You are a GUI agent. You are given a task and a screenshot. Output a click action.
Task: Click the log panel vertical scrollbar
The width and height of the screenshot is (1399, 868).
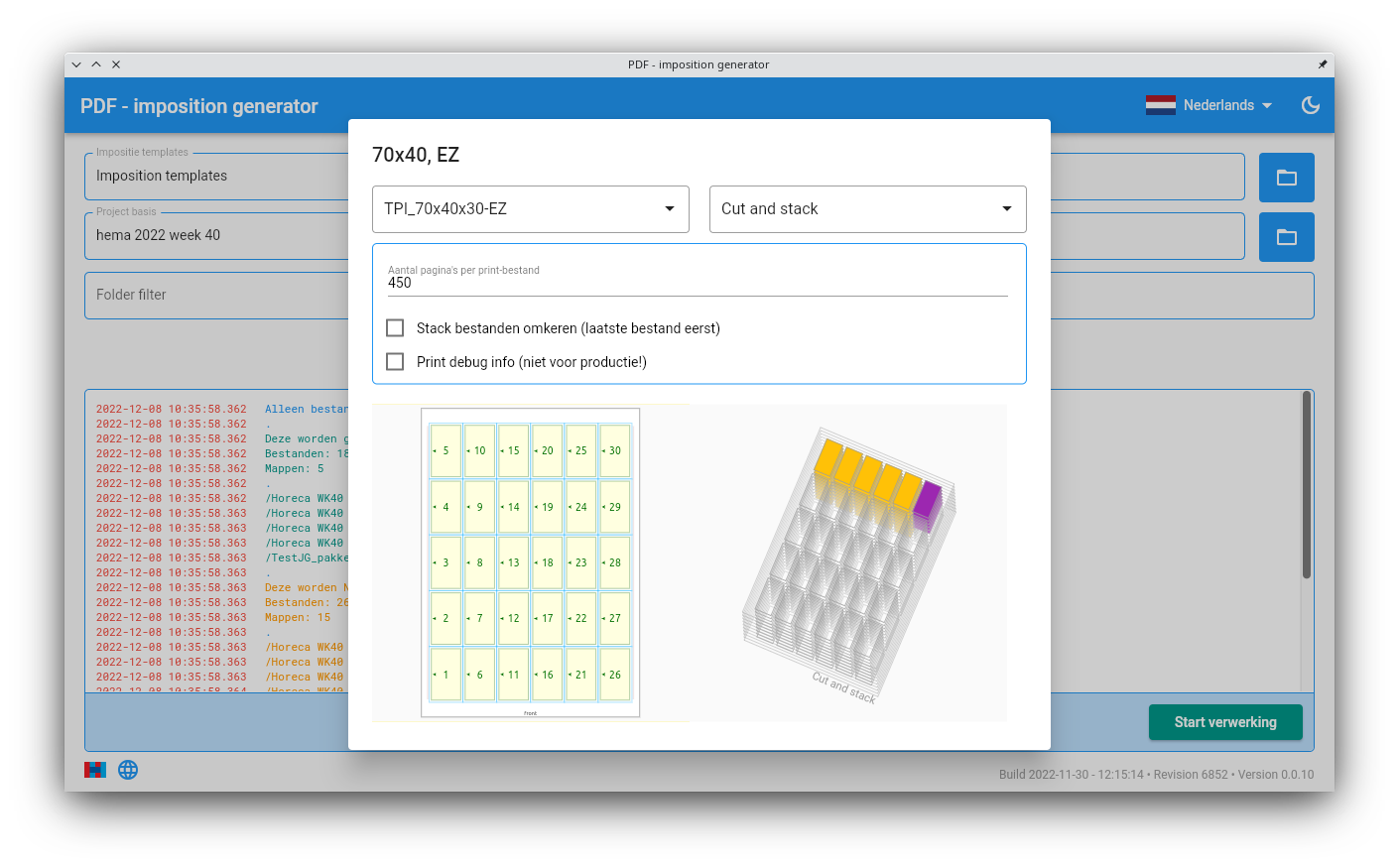pos(1306,486)
